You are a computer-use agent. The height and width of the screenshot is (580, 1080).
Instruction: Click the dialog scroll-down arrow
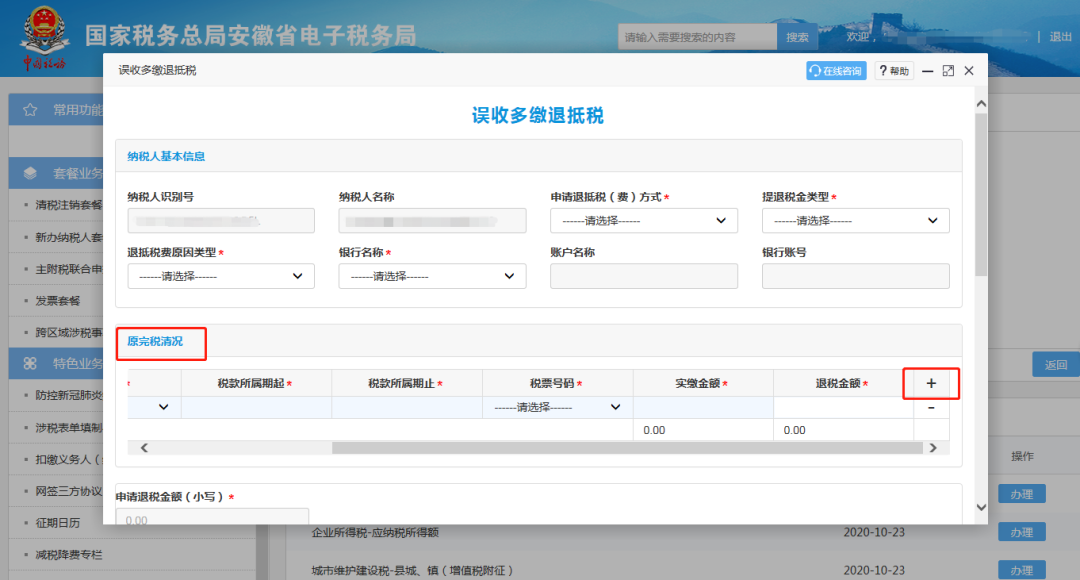982,508
